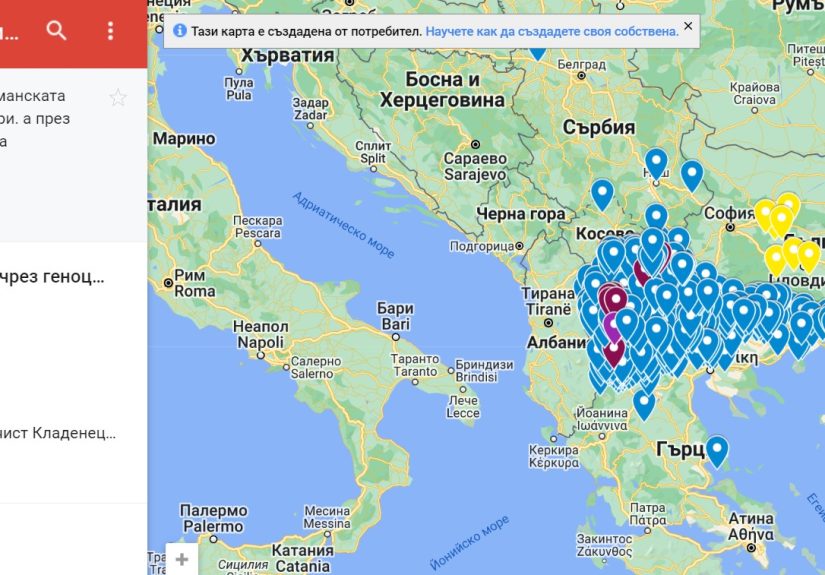
Task: Star this map as a favorite
Action: point(118,97)
